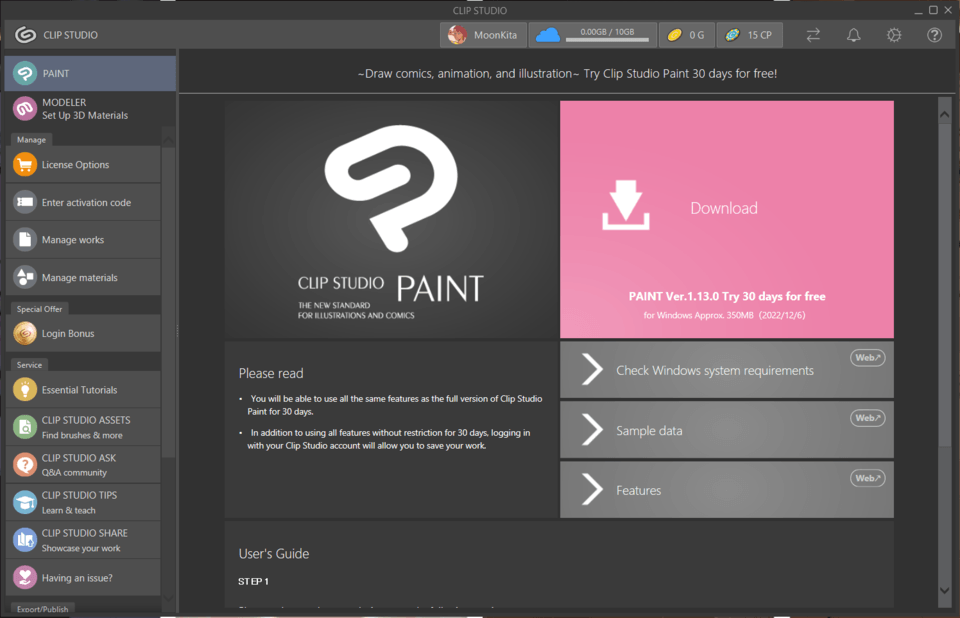This screenshot has width=960, height=618.
Task: Click the Essential Tutorials lightbulb icon
Action: click(25, 390)
